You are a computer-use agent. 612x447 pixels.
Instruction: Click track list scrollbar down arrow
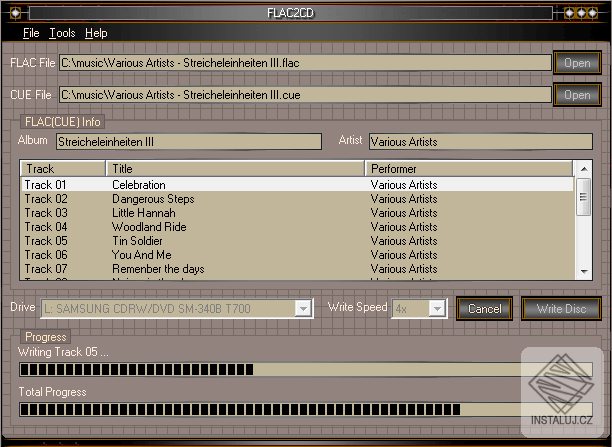tap(584, 271)
